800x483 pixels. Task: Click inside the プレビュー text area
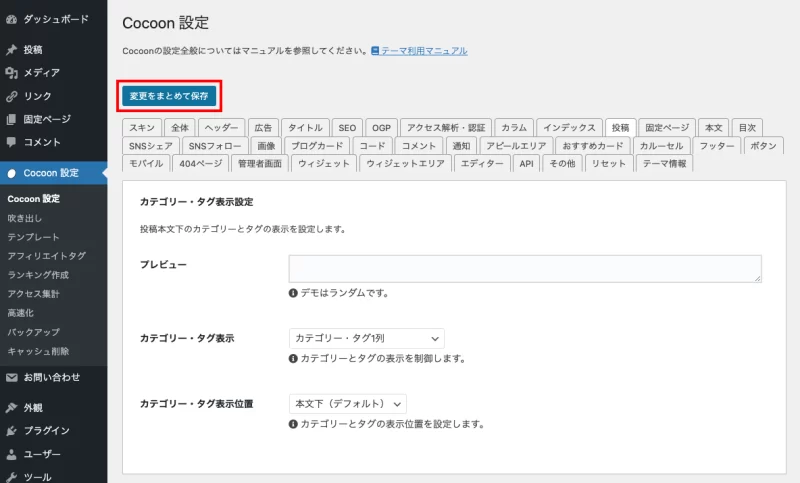coord(525,268)
